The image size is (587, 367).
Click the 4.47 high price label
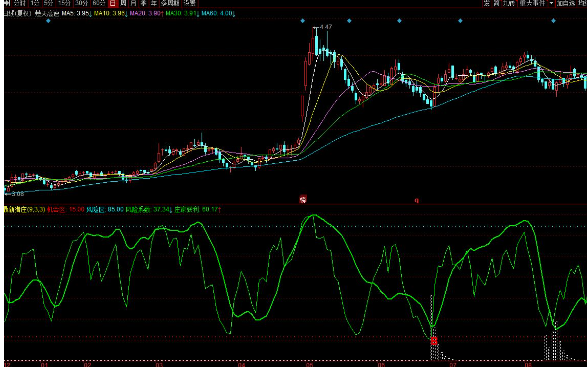[x=326, y=27]
